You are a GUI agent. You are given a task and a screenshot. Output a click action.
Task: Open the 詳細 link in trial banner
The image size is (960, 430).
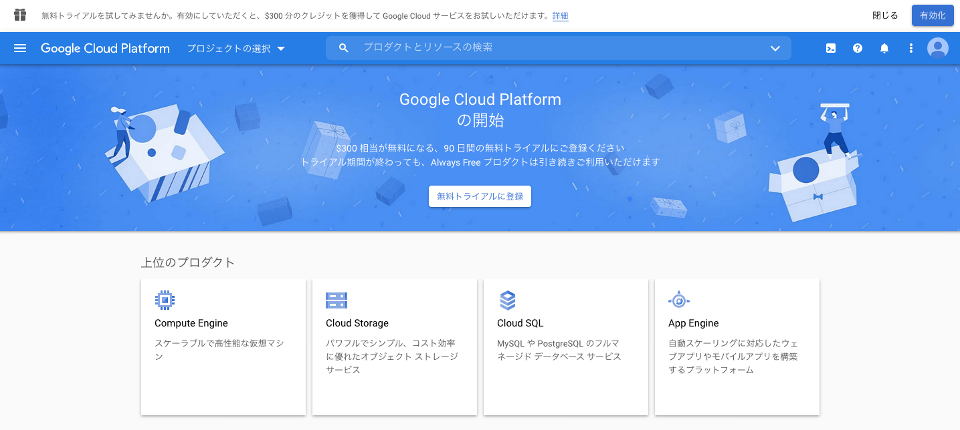(560, 16)
